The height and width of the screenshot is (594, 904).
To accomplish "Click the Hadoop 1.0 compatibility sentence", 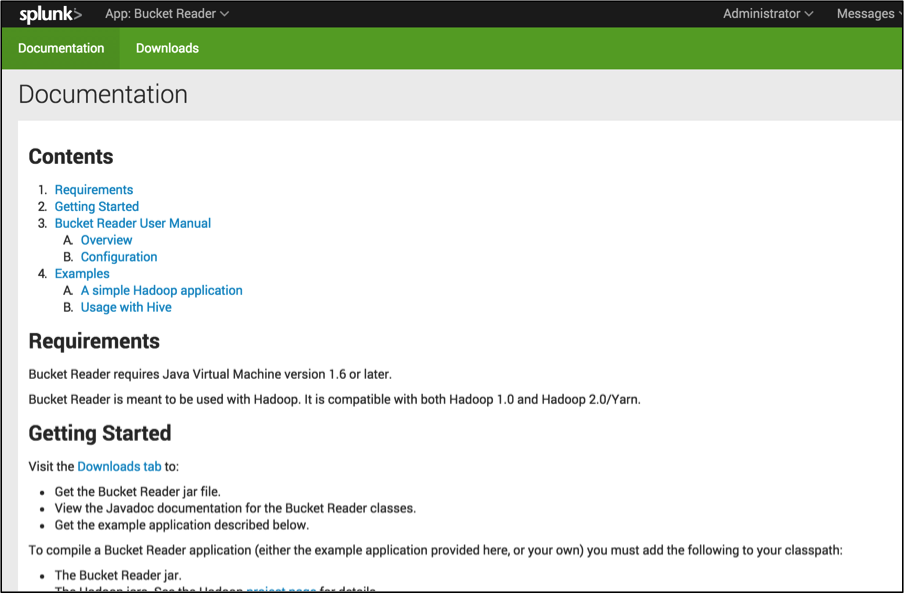I will click(x=334, y=399).
